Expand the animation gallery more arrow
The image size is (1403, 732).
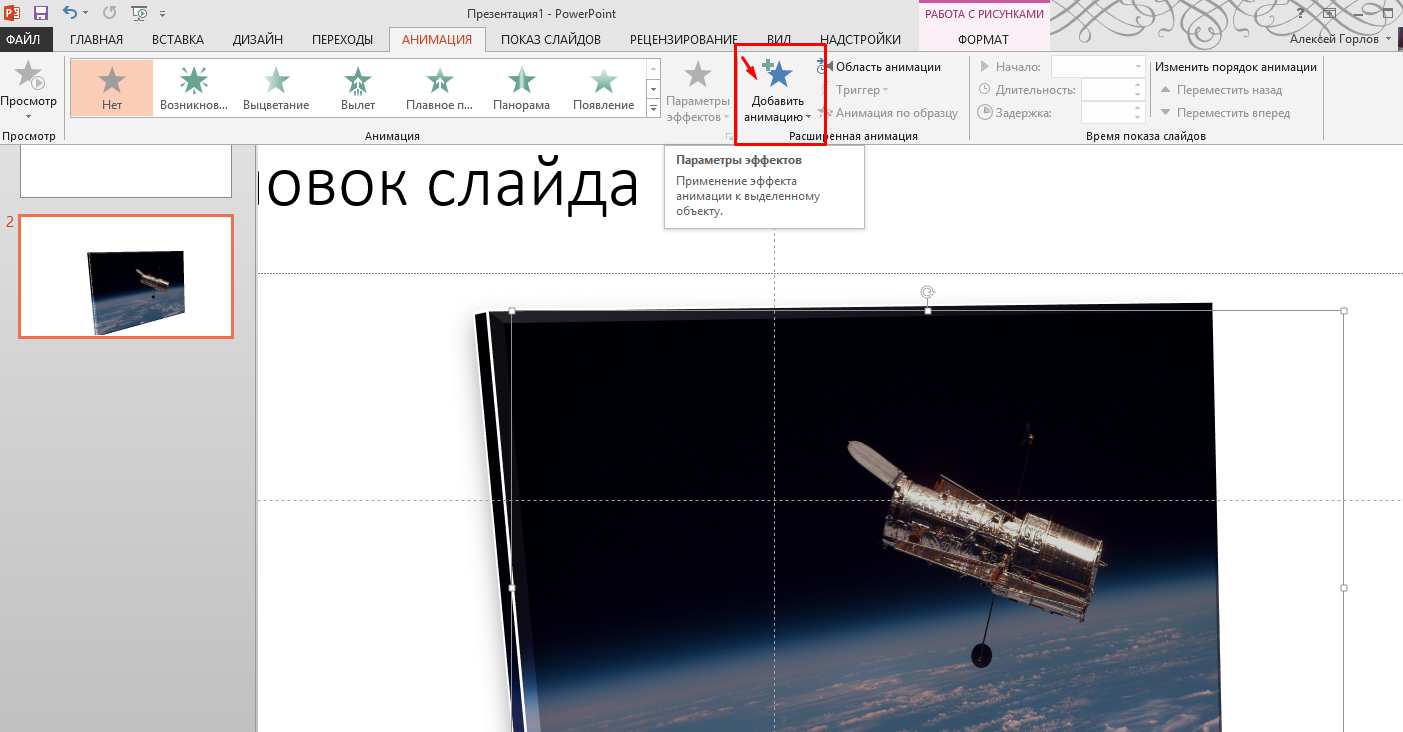654,108
